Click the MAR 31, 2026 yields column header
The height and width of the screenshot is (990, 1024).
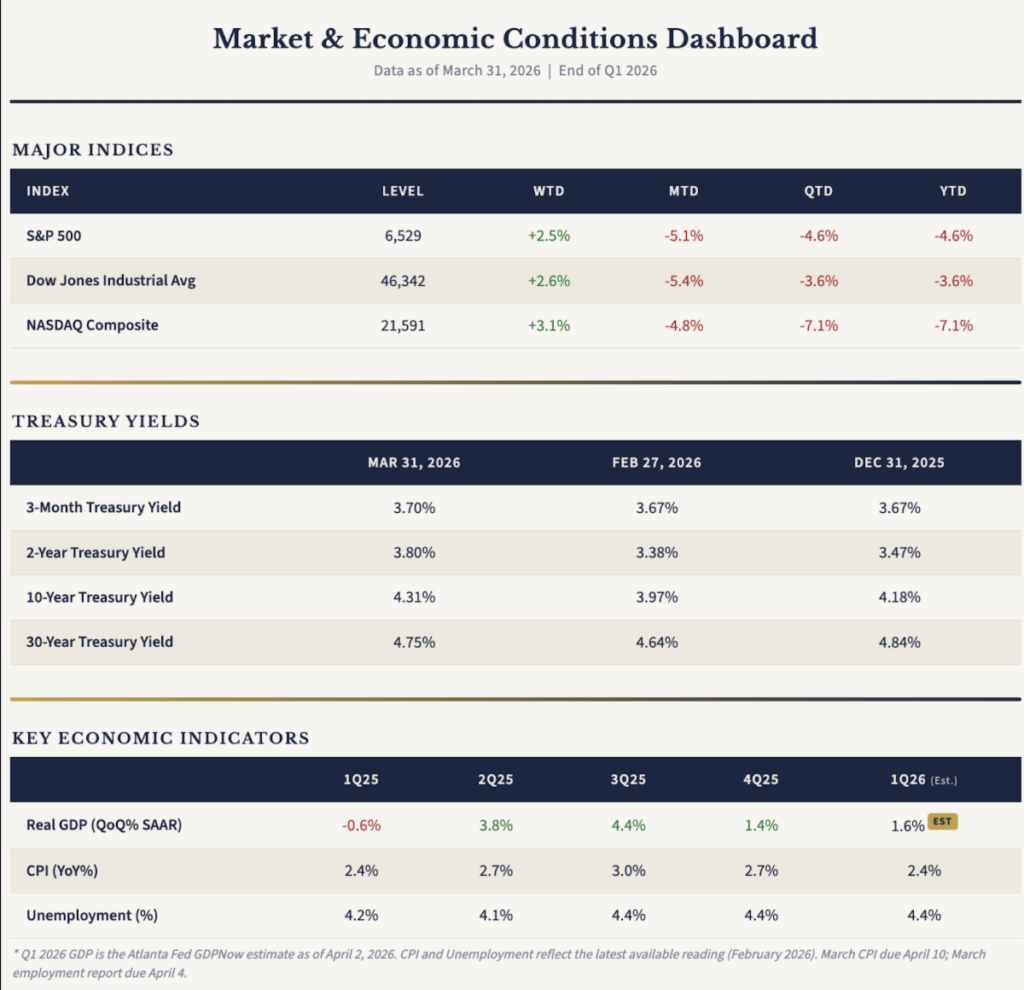click(414, 463)
